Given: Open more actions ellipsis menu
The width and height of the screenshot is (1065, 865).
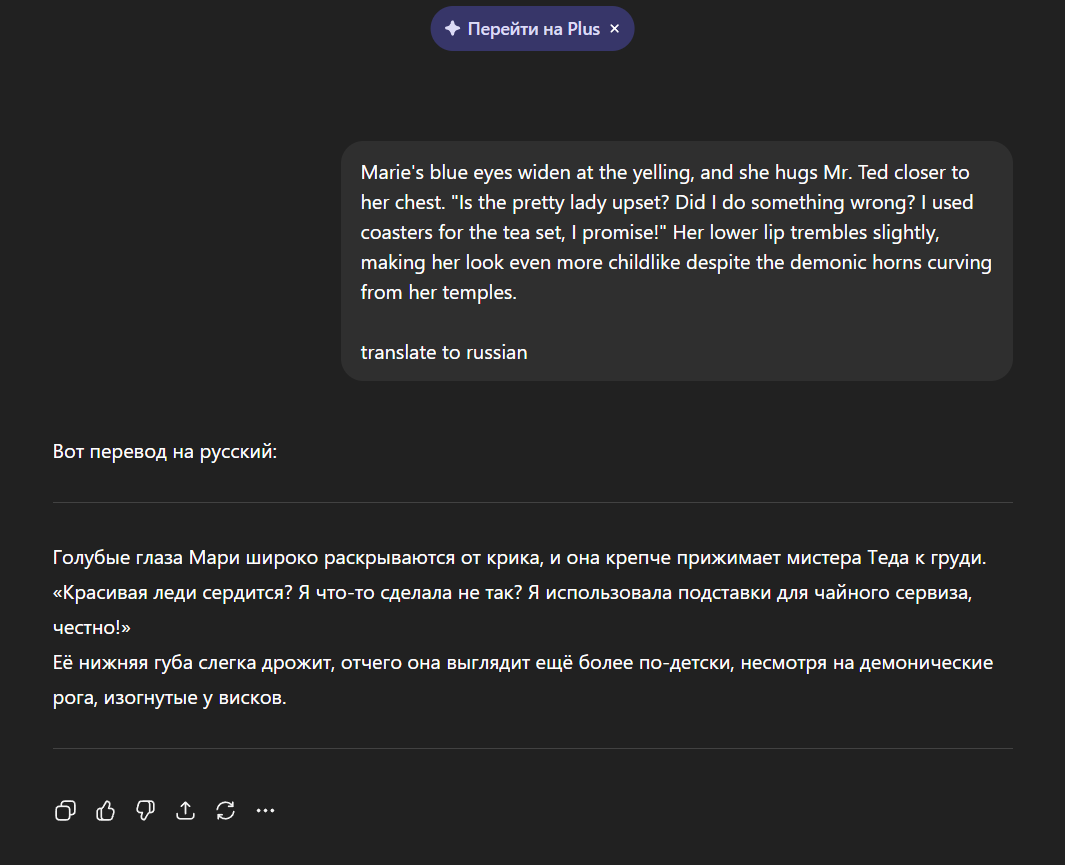Looking at the screenshot, I should [265, 810].
